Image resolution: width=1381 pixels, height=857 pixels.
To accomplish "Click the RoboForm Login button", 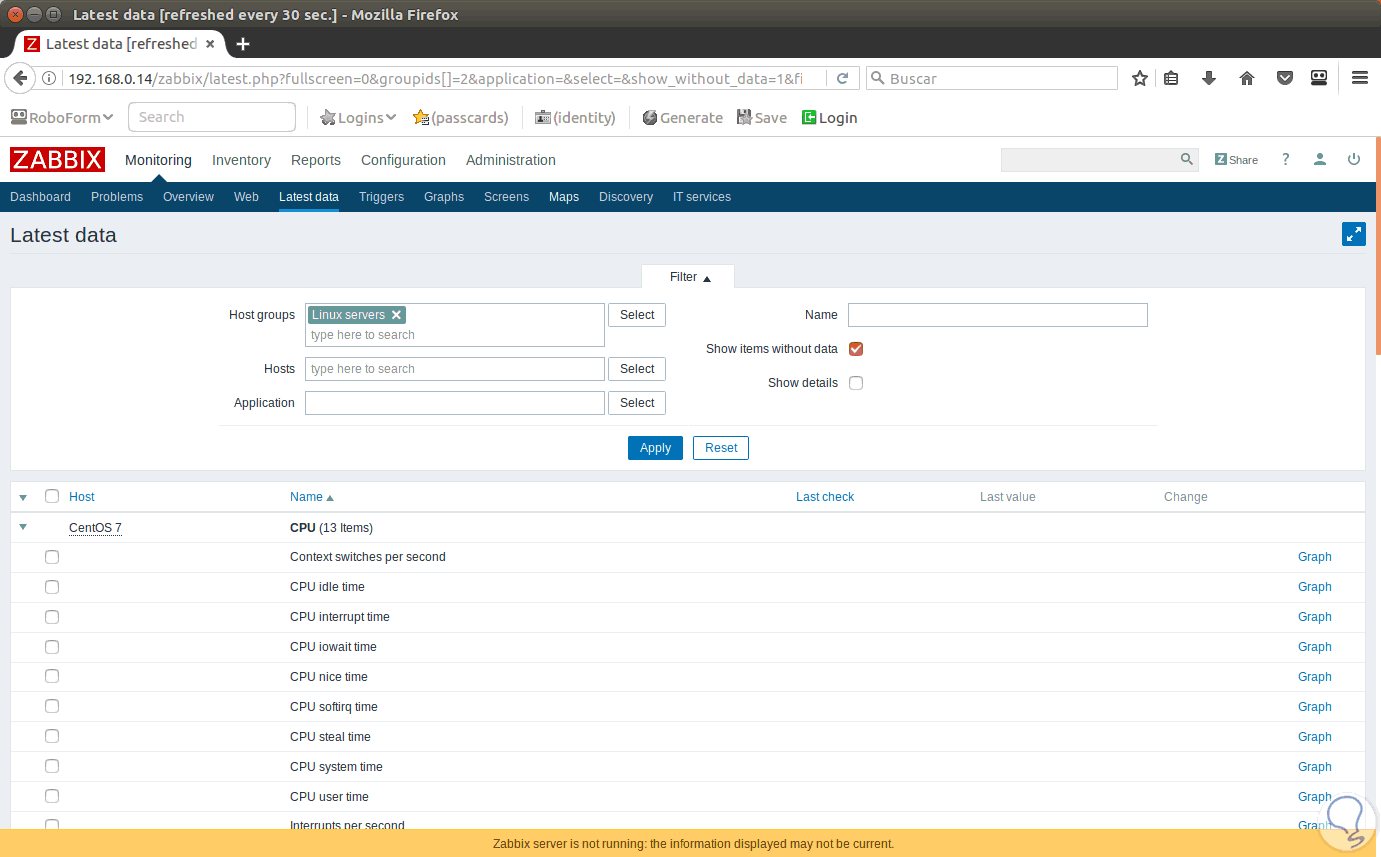I will click(x=829, y=118).
